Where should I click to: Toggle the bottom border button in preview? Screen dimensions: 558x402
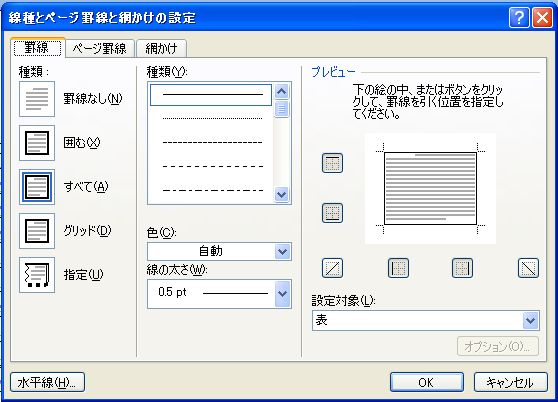point(332,213)
